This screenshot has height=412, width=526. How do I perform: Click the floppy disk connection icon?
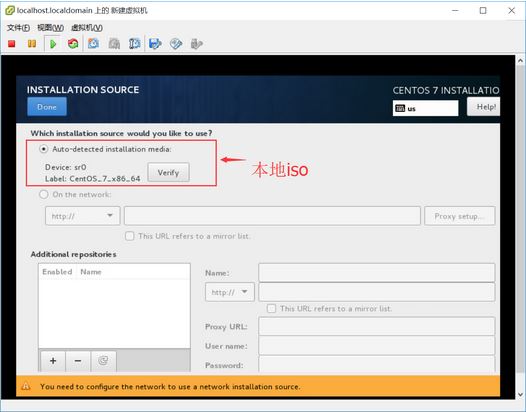155,44
